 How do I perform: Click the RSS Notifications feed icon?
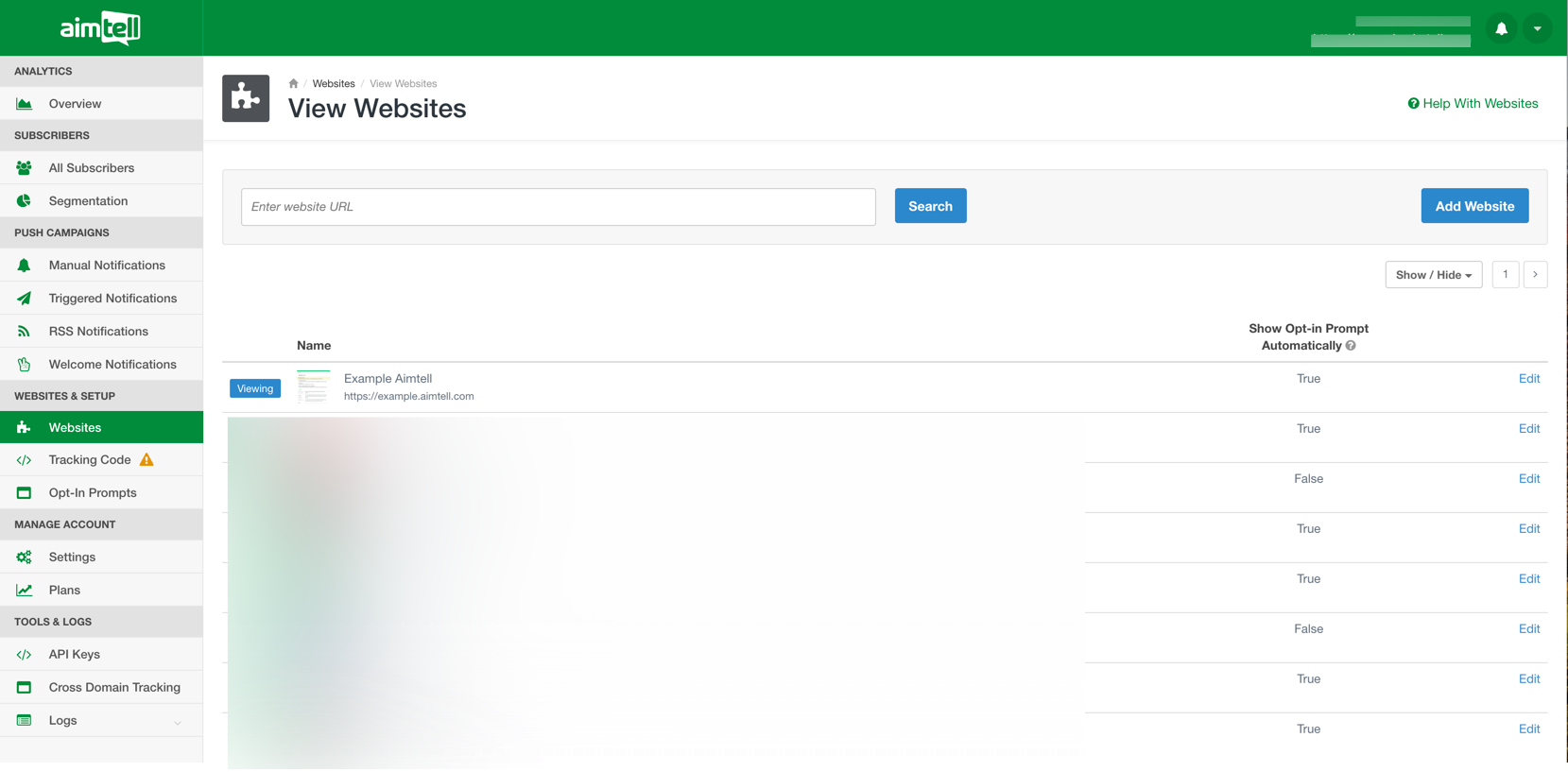pos(24,332)
